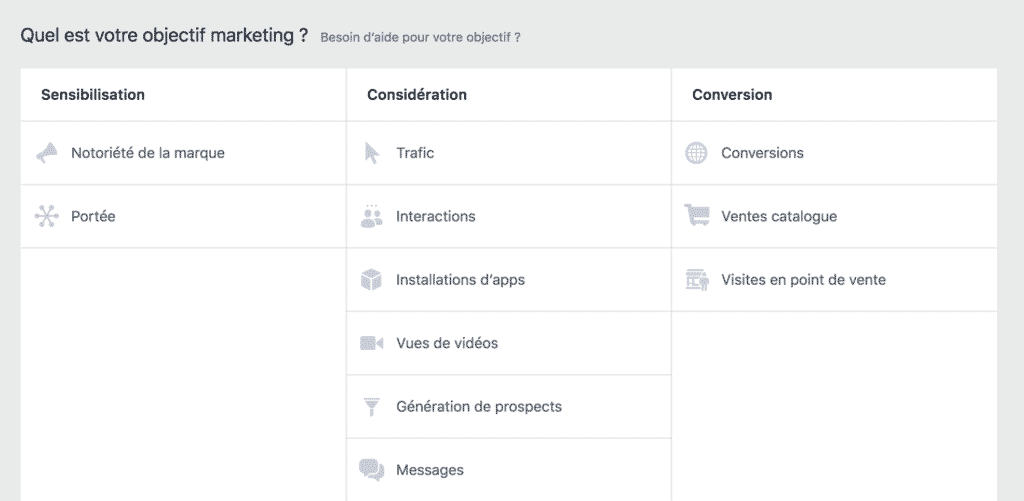This screenshot has width=1024, height=501.
Task: Click the funnel icon for prospects
Action: 371,406
